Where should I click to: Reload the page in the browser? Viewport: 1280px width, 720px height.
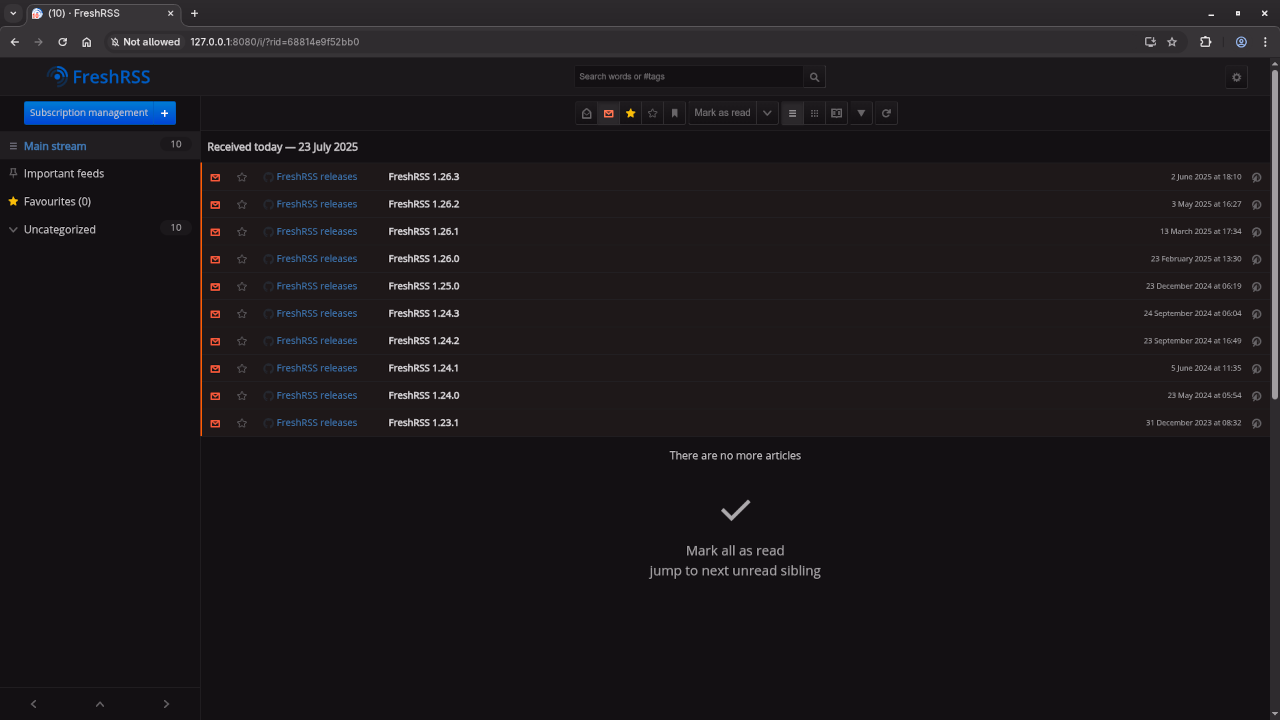[x=63, y=42]
